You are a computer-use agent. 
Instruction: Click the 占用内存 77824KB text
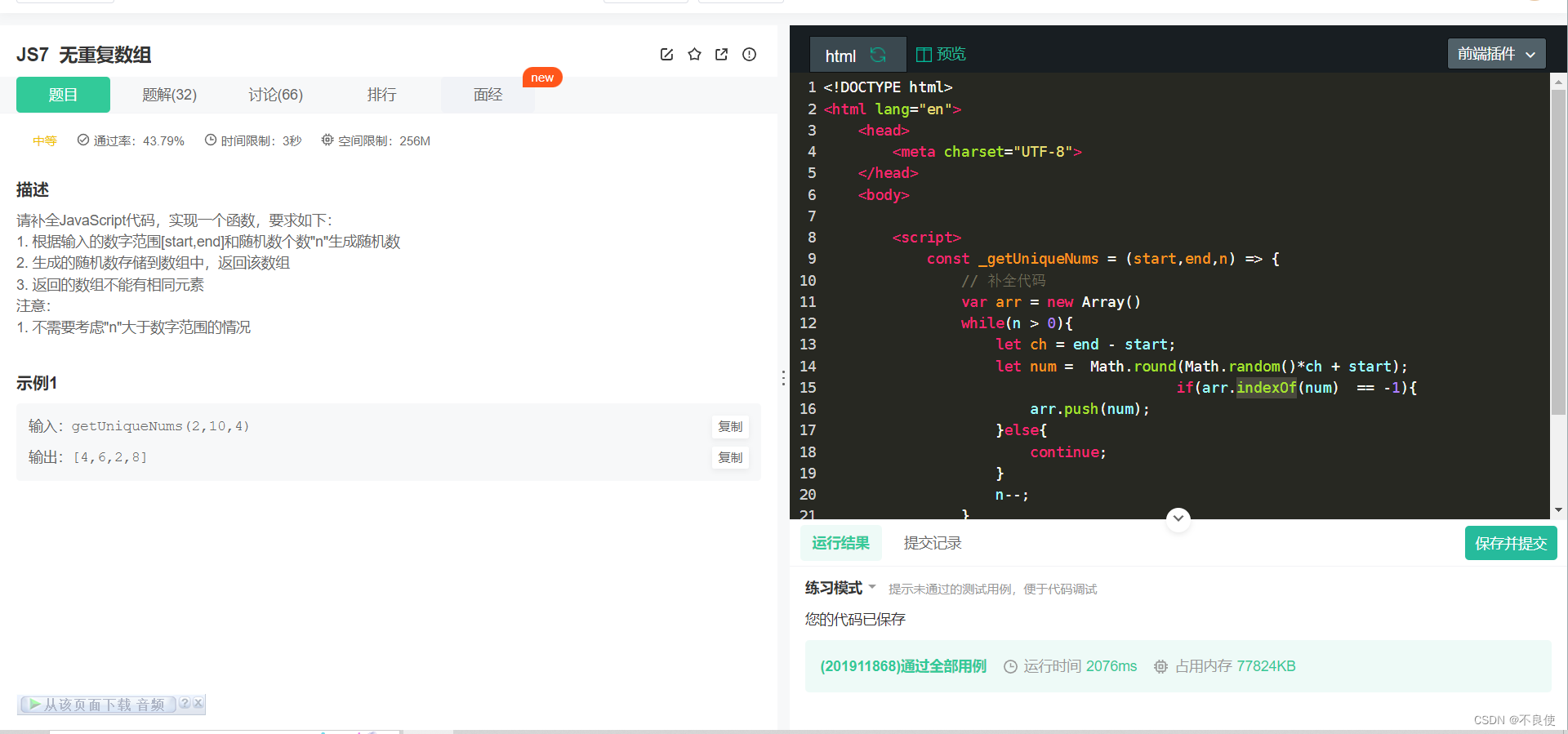pos(1235,666)
